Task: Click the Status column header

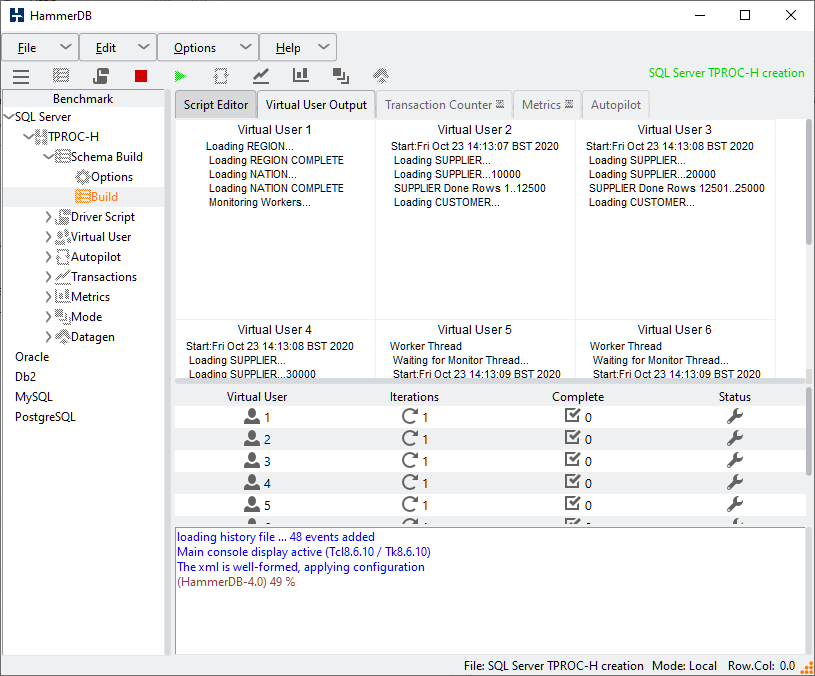Action: (x=734, y=397)
